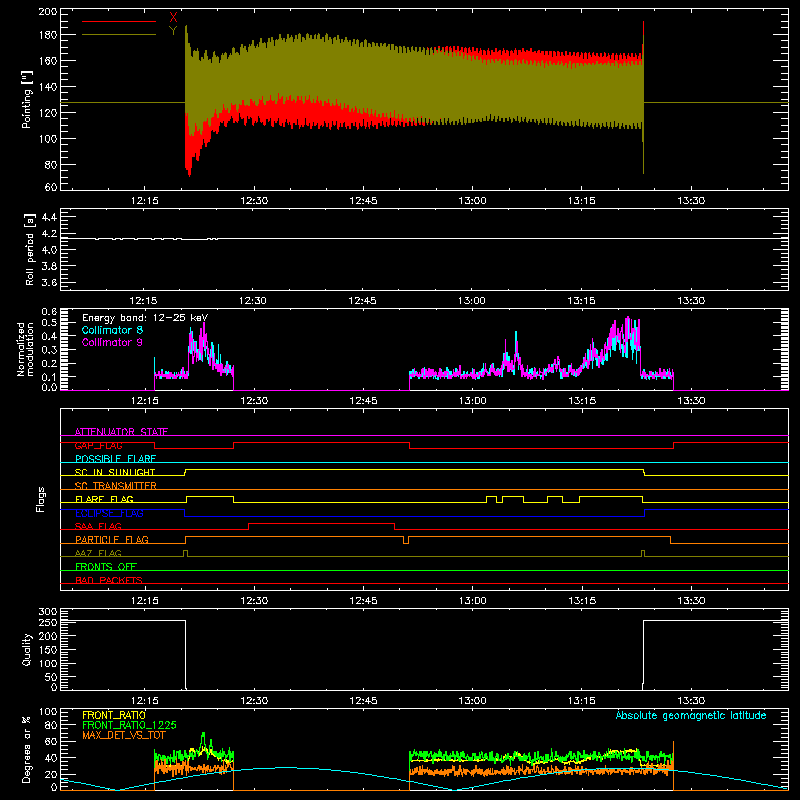Click the 13:30 tick under the Quality plot
The width and height of the screenshot is (800, 800).
tap(691, 701)
